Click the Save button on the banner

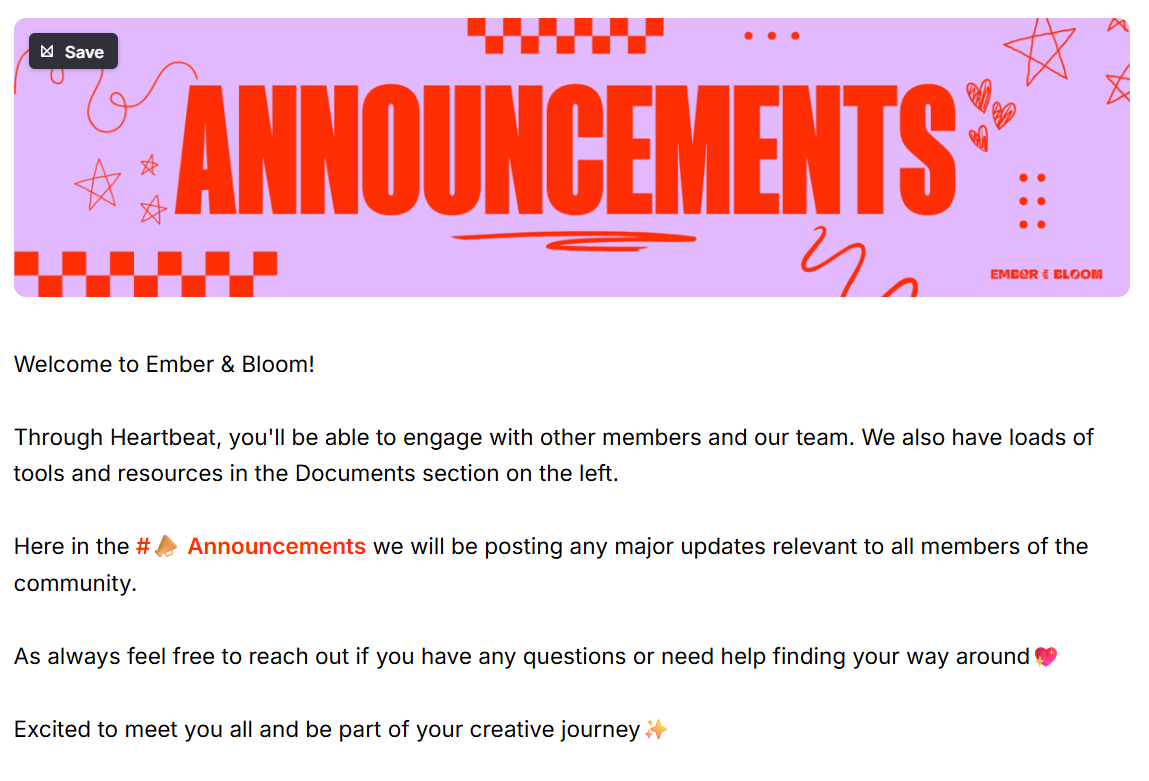pos(73,52)
